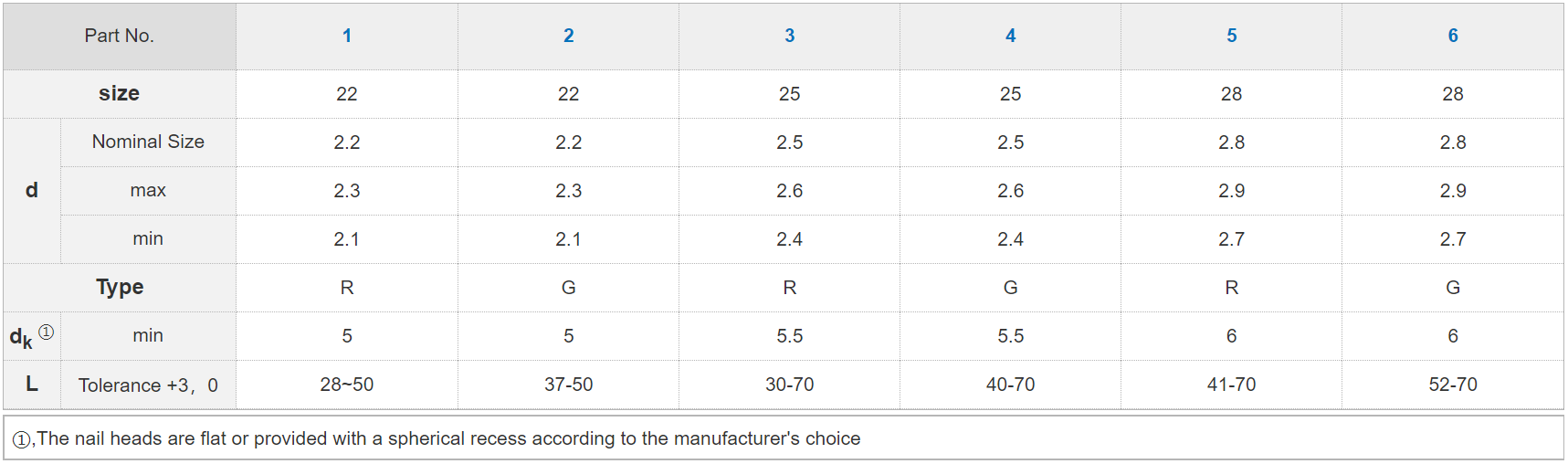1568x464 pixels.
Task: Click the 52-70 length cell
Action: tap(1452, 385)
